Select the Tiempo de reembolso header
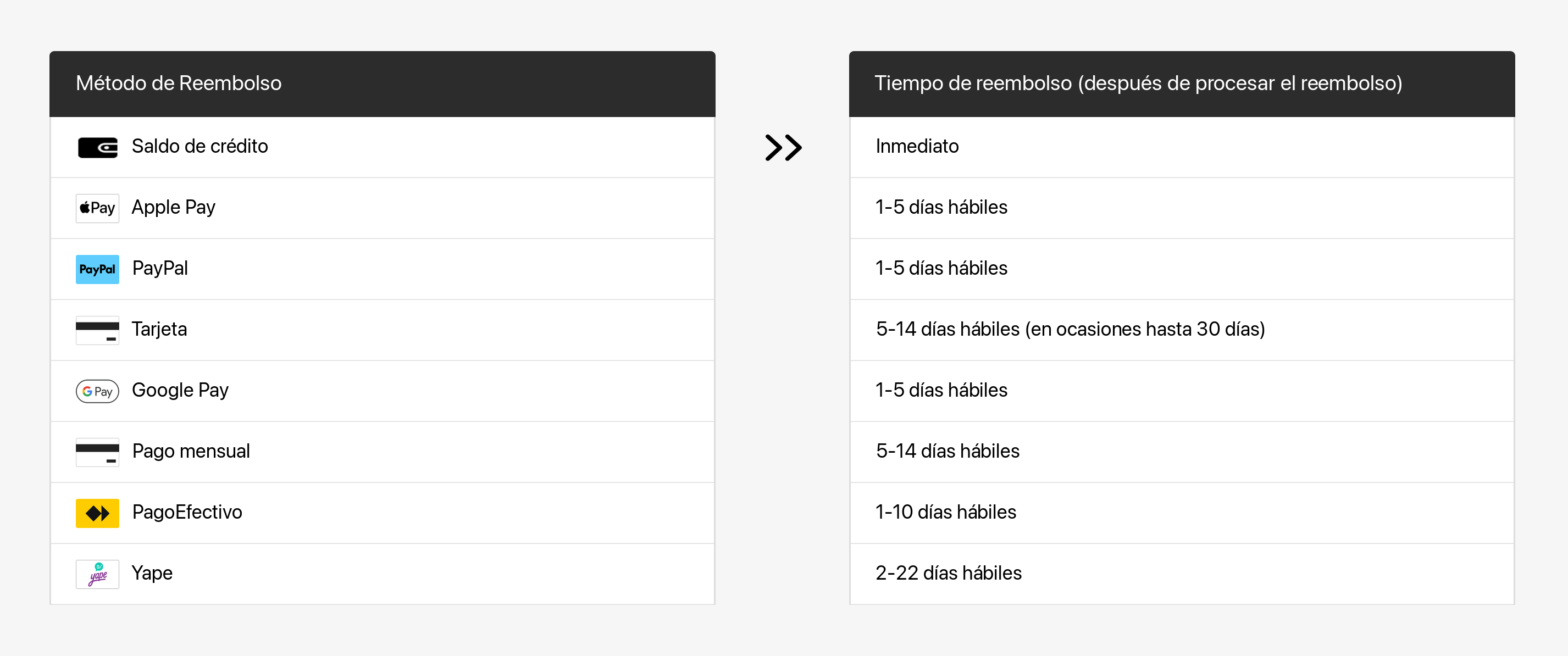1568x656 pixels. pyautogui.click(x=1138, y=84)
